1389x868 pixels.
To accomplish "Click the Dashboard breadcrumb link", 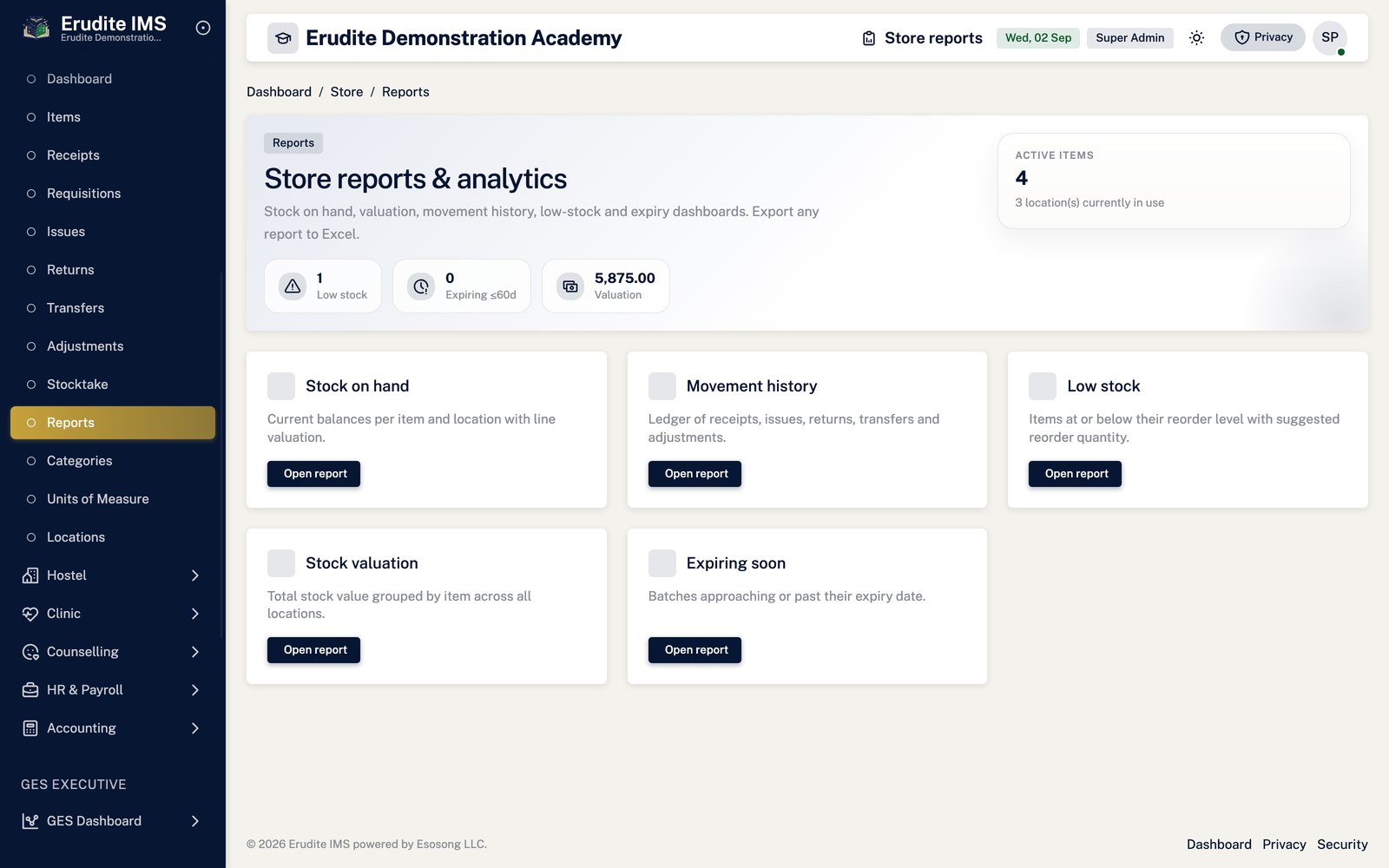I will tap(279, 92).
